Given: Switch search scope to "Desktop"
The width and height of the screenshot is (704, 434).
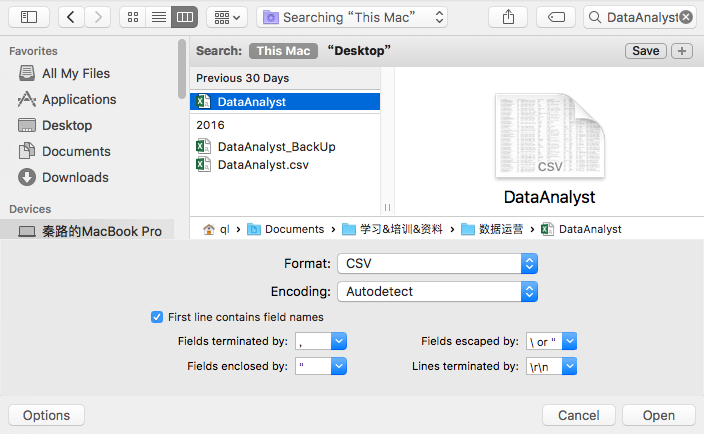Looking at the screenshot, I should 358,51.
